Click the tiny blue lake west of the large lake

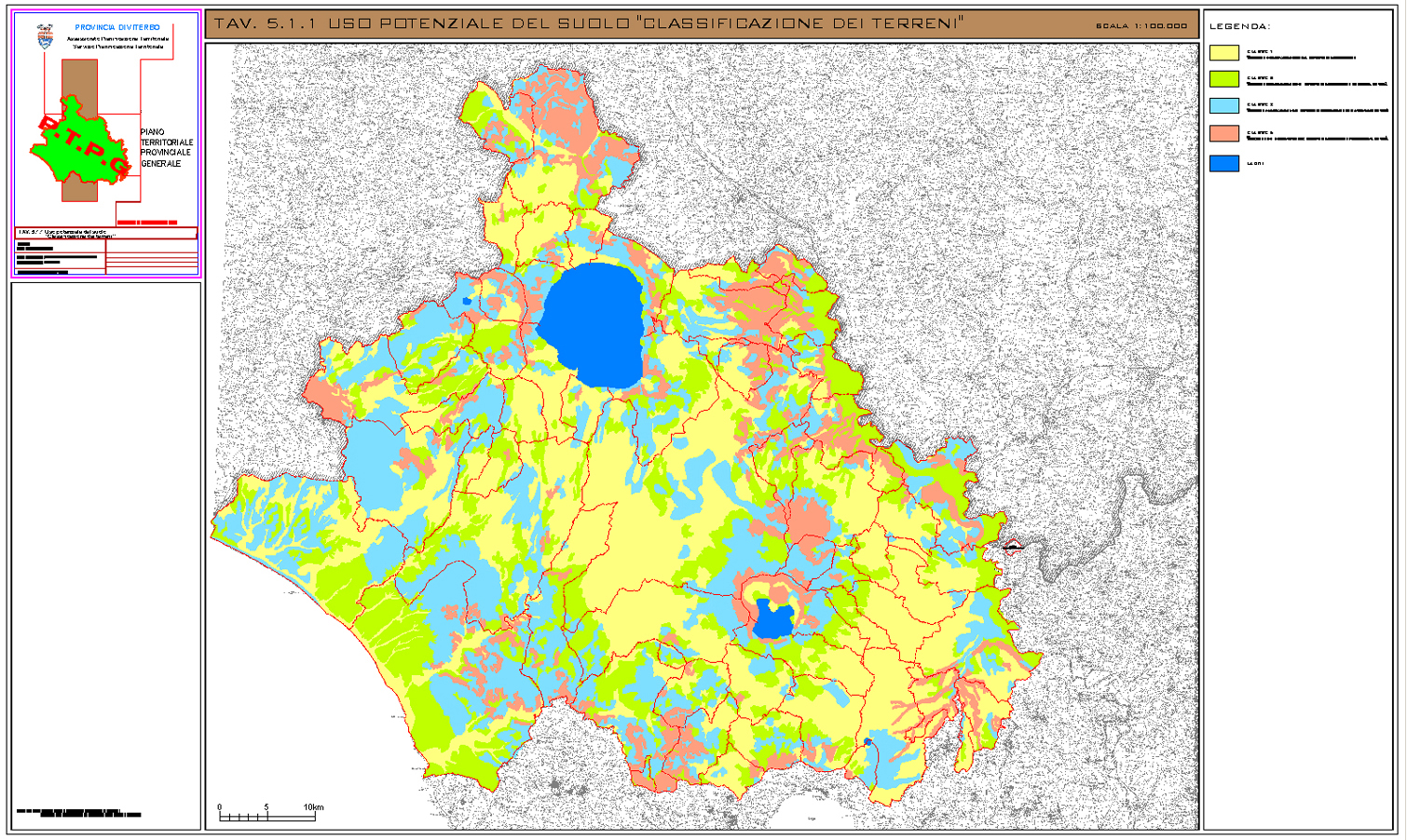467,301
